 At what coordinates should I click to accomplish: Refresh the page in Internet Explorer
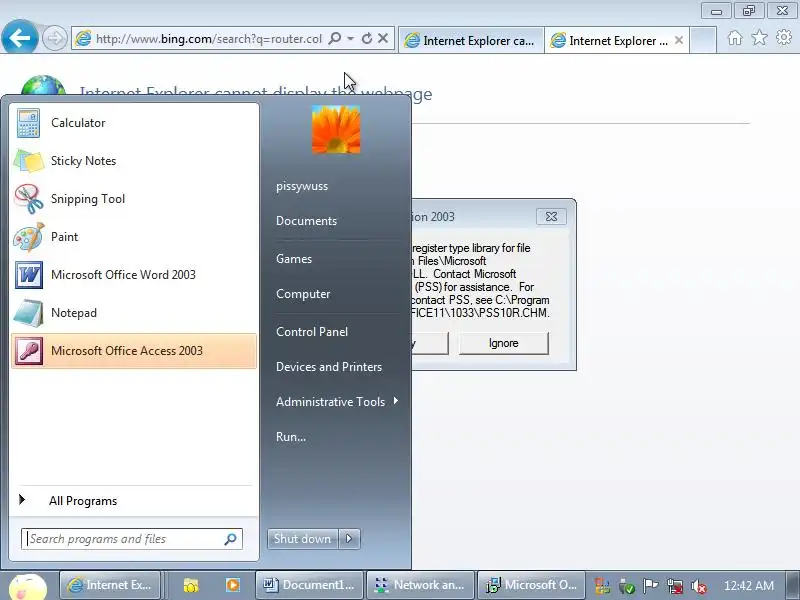(x=366, y=39)
